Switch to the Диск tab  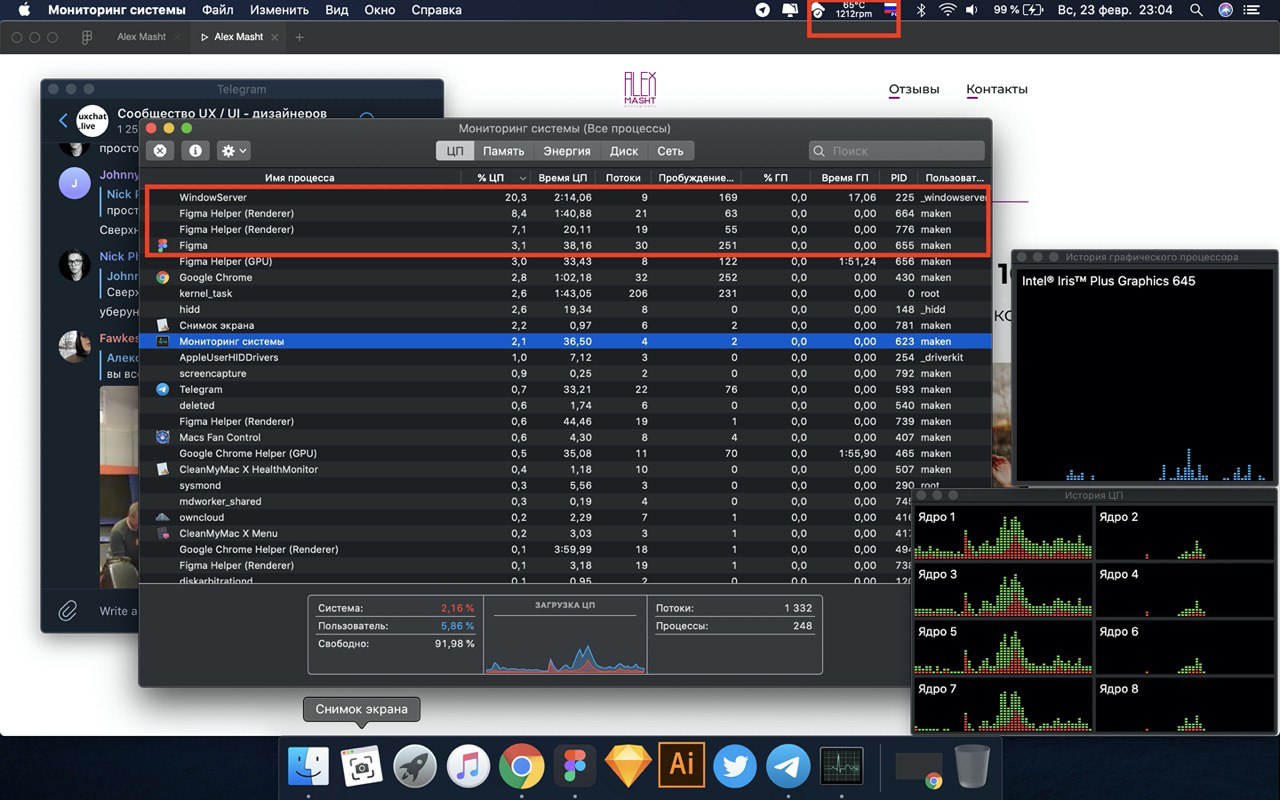624,151
